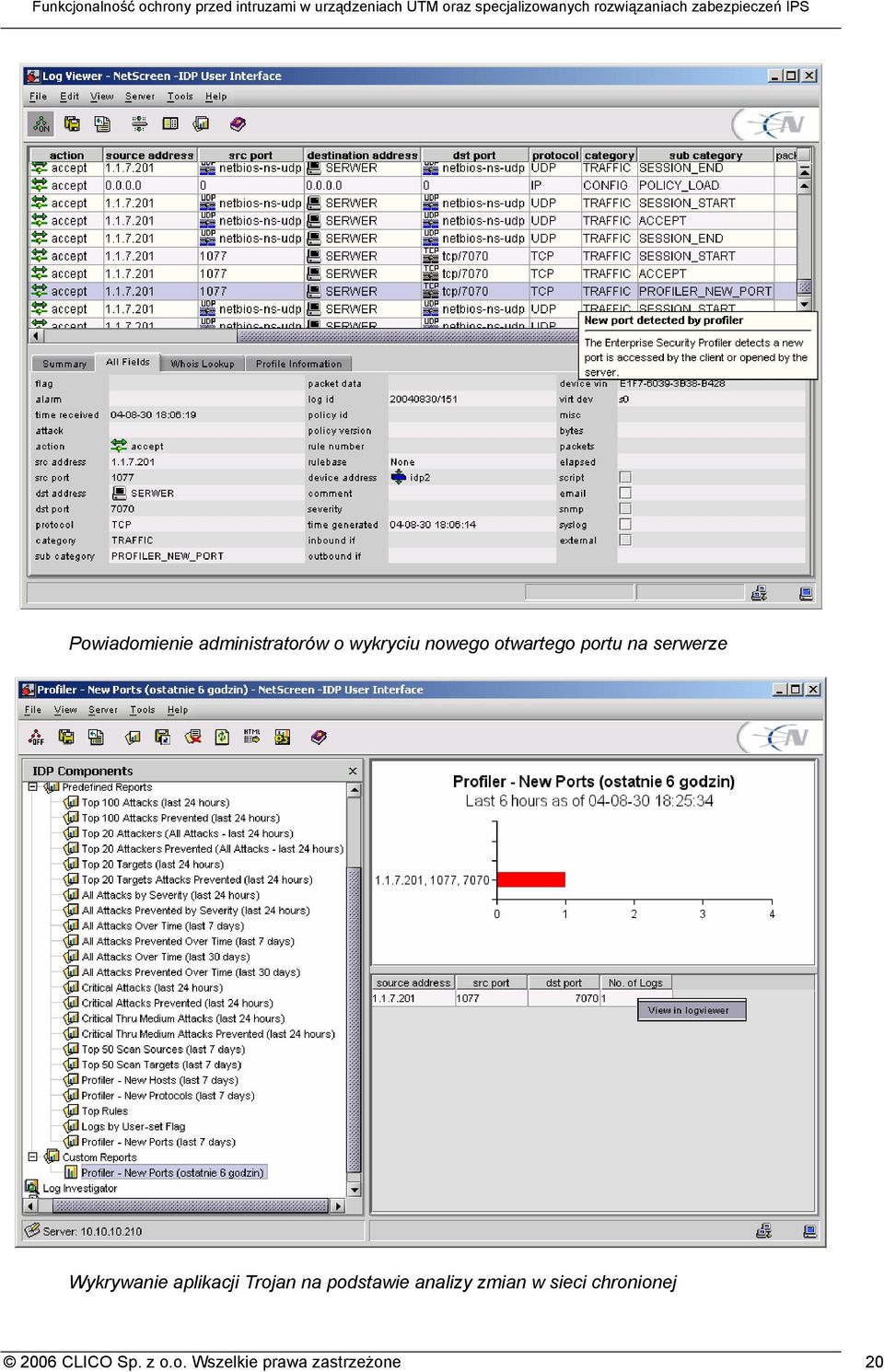884x1372 pixels.
Task: Click the delete report icon in Profiler toolbar
Action: 192,737
